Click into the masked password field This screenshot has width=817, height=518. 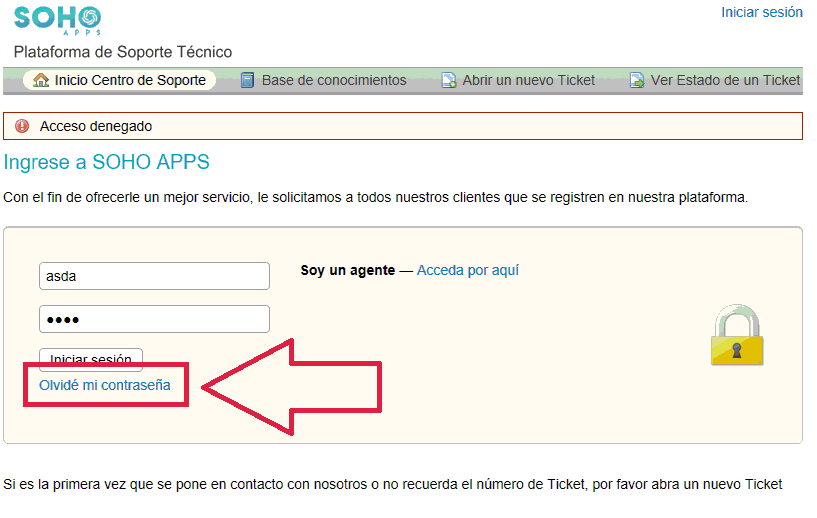pos(154,319)
